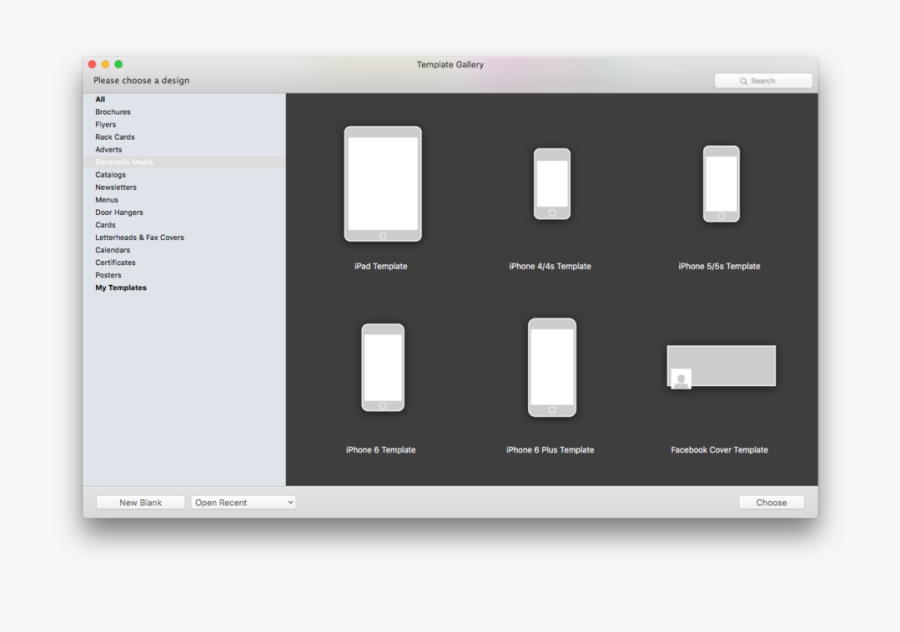Screen dimensions: 900x632
Task: Click the iPhone 5/5s Template label
Action: [x=719, y=266]
